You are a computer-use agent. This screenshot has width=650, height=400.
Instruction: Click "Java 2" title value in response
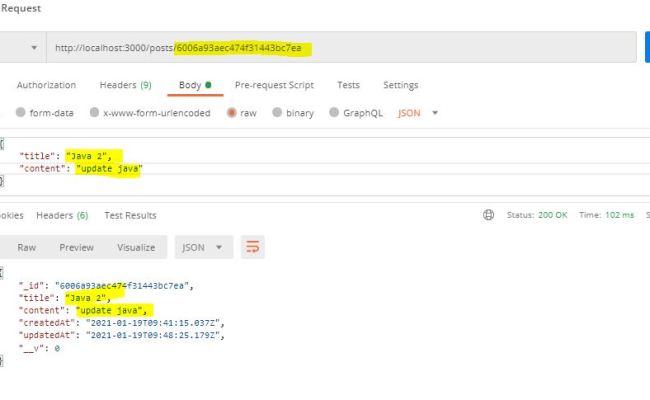tap(86, 298)
